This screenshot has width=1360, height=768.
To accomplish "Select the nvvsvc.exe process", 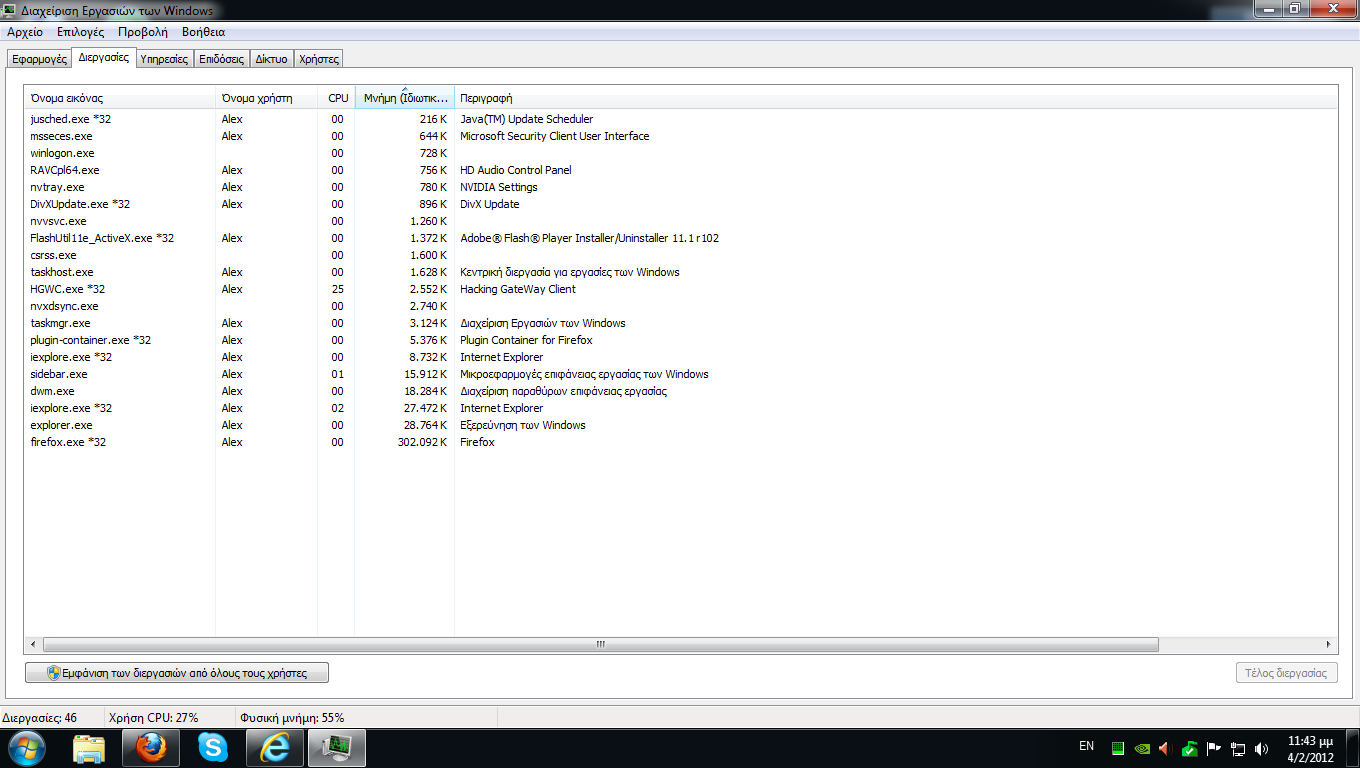I will pyautogui.click(x=681, y=221).
